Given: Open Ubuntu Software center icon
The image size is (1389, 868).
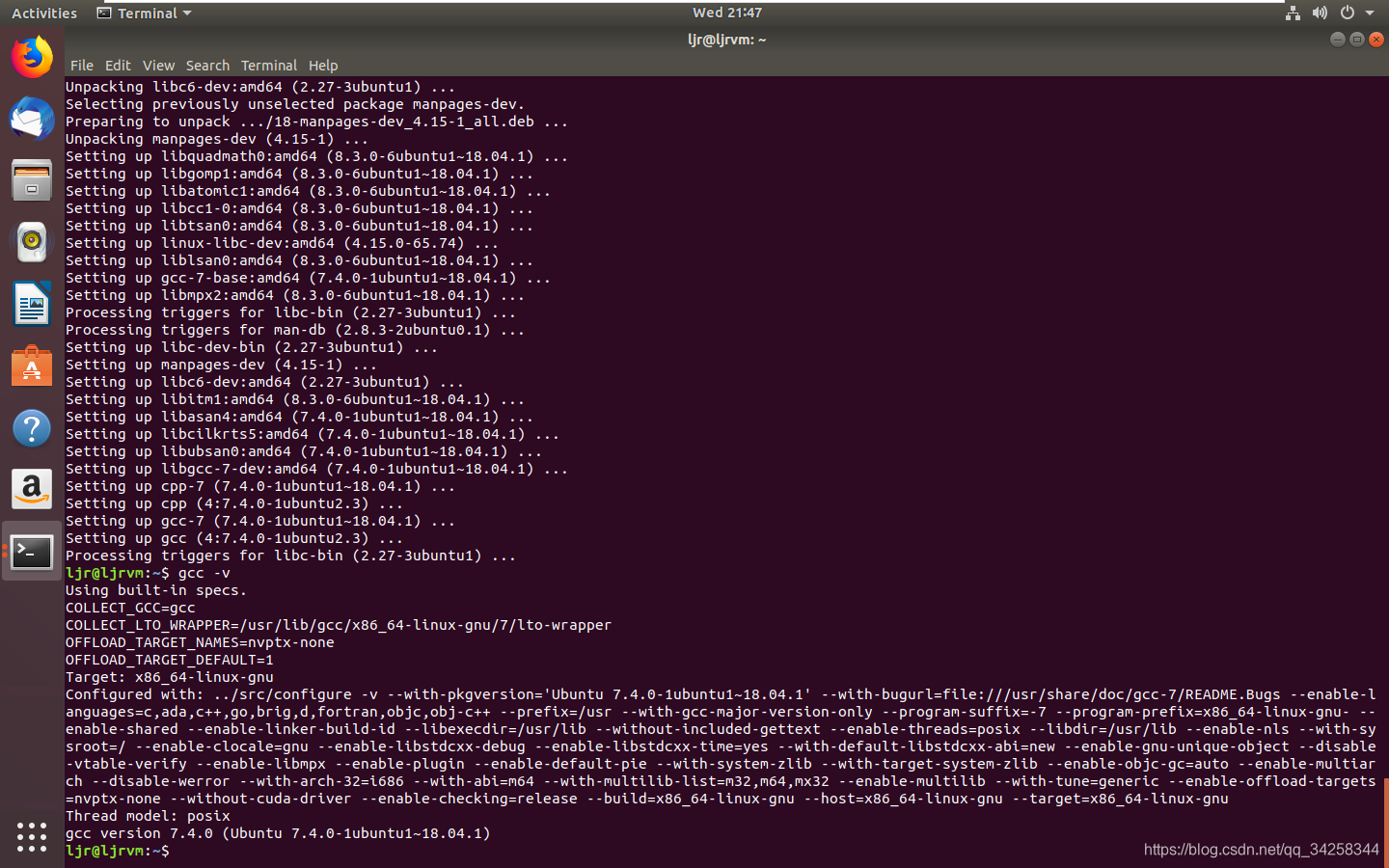Looking at the screenshot, I should coord(32,366).
